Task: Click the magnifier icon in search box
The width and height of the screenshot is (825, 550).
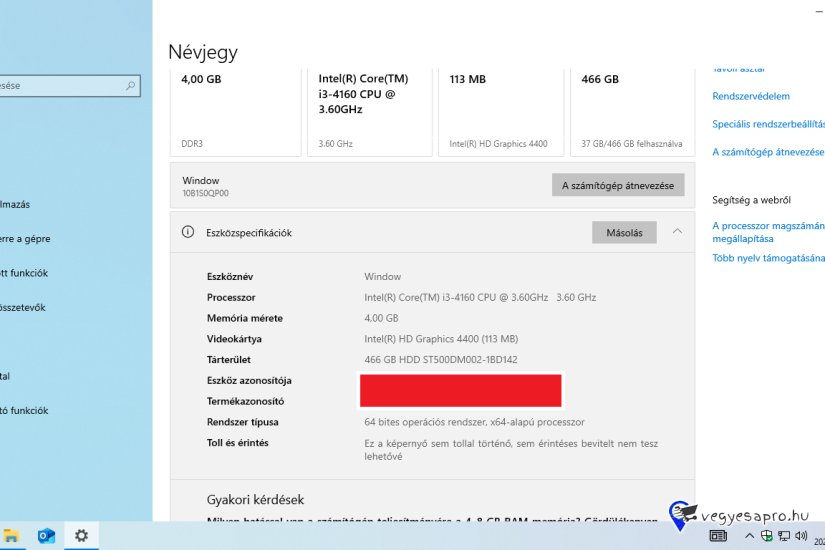Action: 130,86
